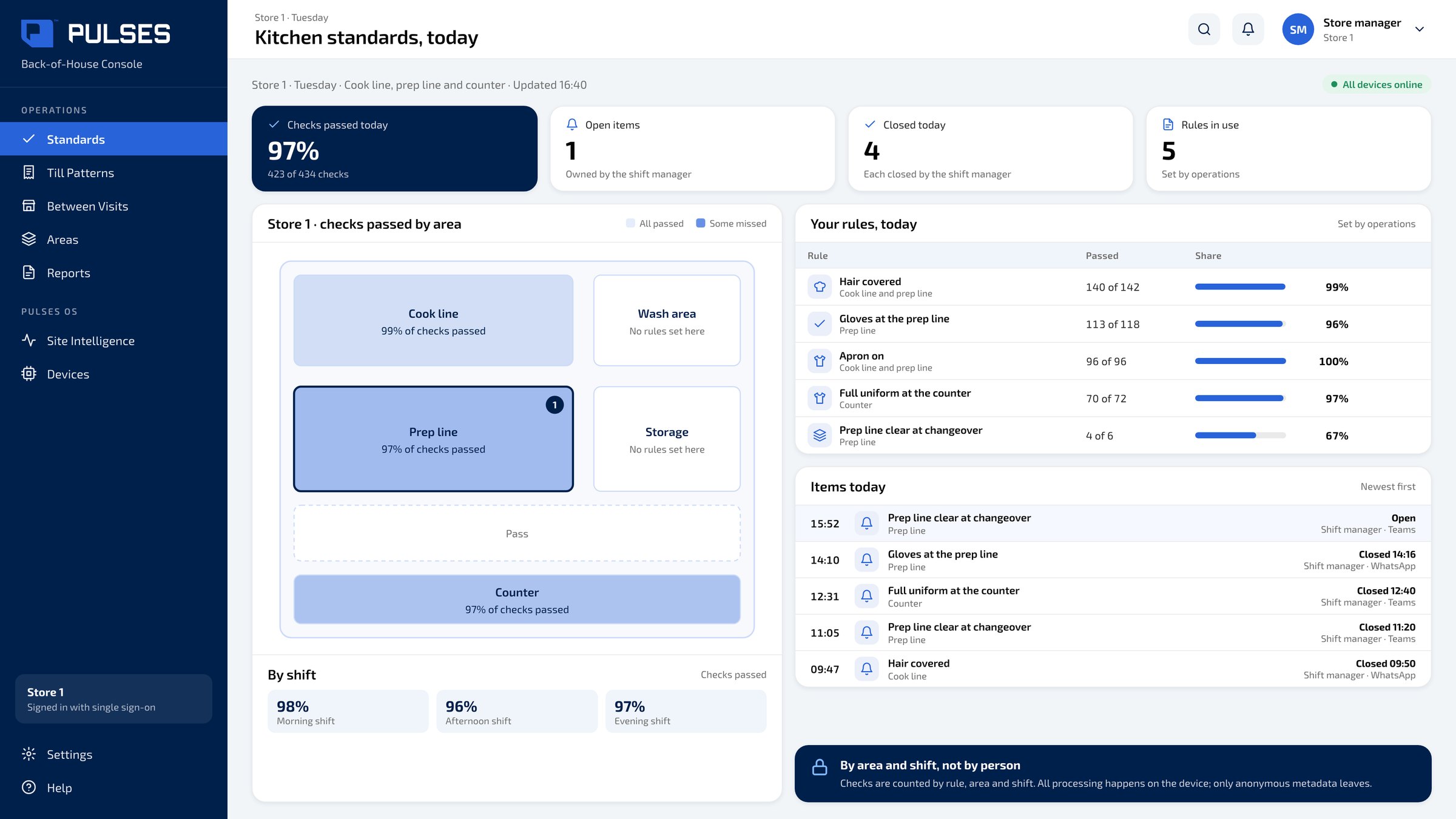This screenshot has width=1456, height=819.
Task: Click the Full uniform at the counter icon
Action: coord(820,398)
